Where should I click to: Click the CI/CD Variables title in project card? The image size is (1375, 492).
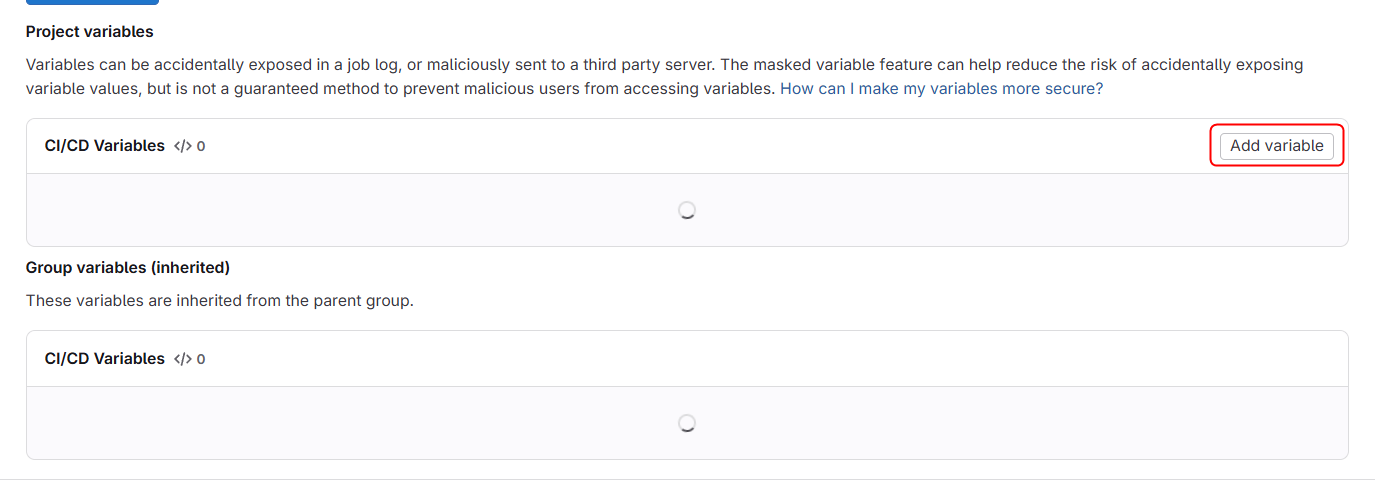pyautogui.click(x=105, y=146)
